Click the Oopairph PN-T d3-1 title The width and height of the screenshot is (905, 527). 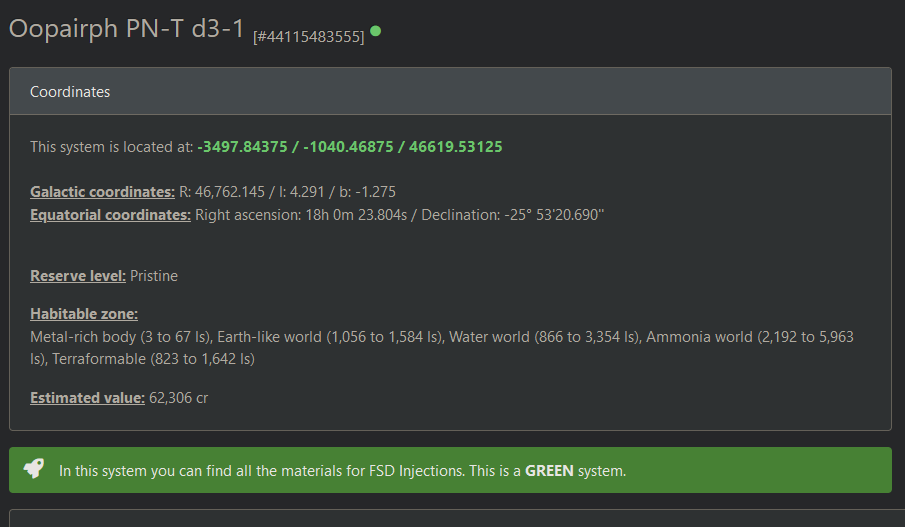coord(126,28)
